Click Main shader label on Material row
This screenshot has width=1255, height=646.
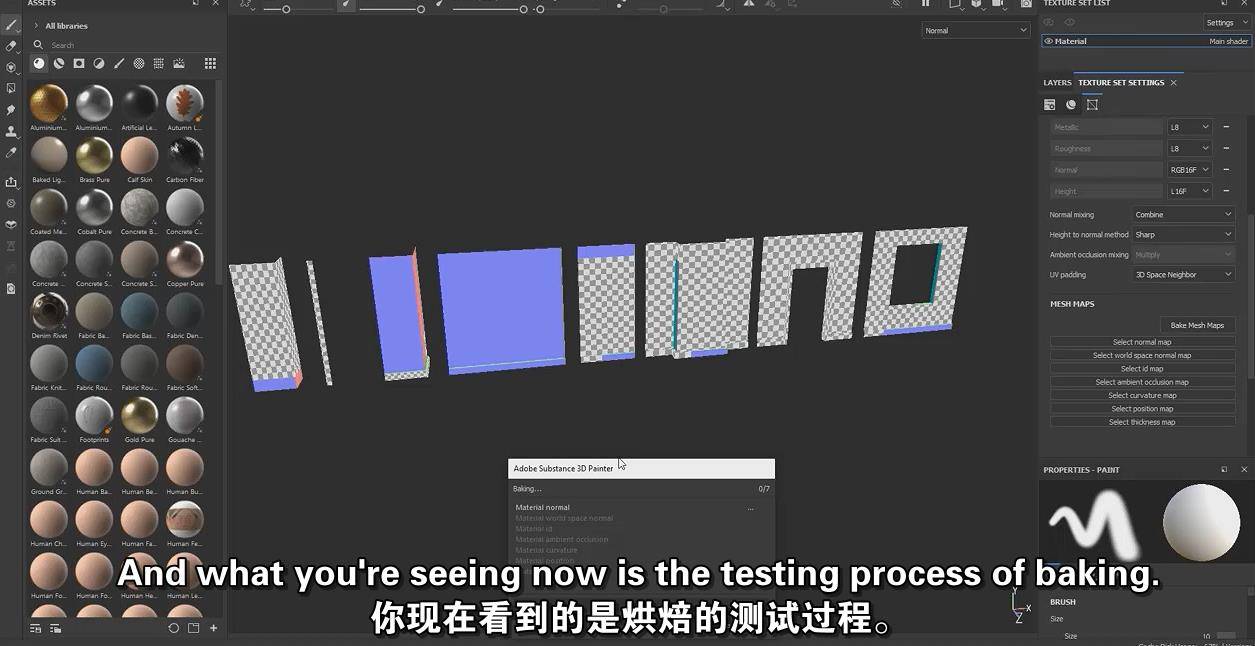tap(1228, 41)
